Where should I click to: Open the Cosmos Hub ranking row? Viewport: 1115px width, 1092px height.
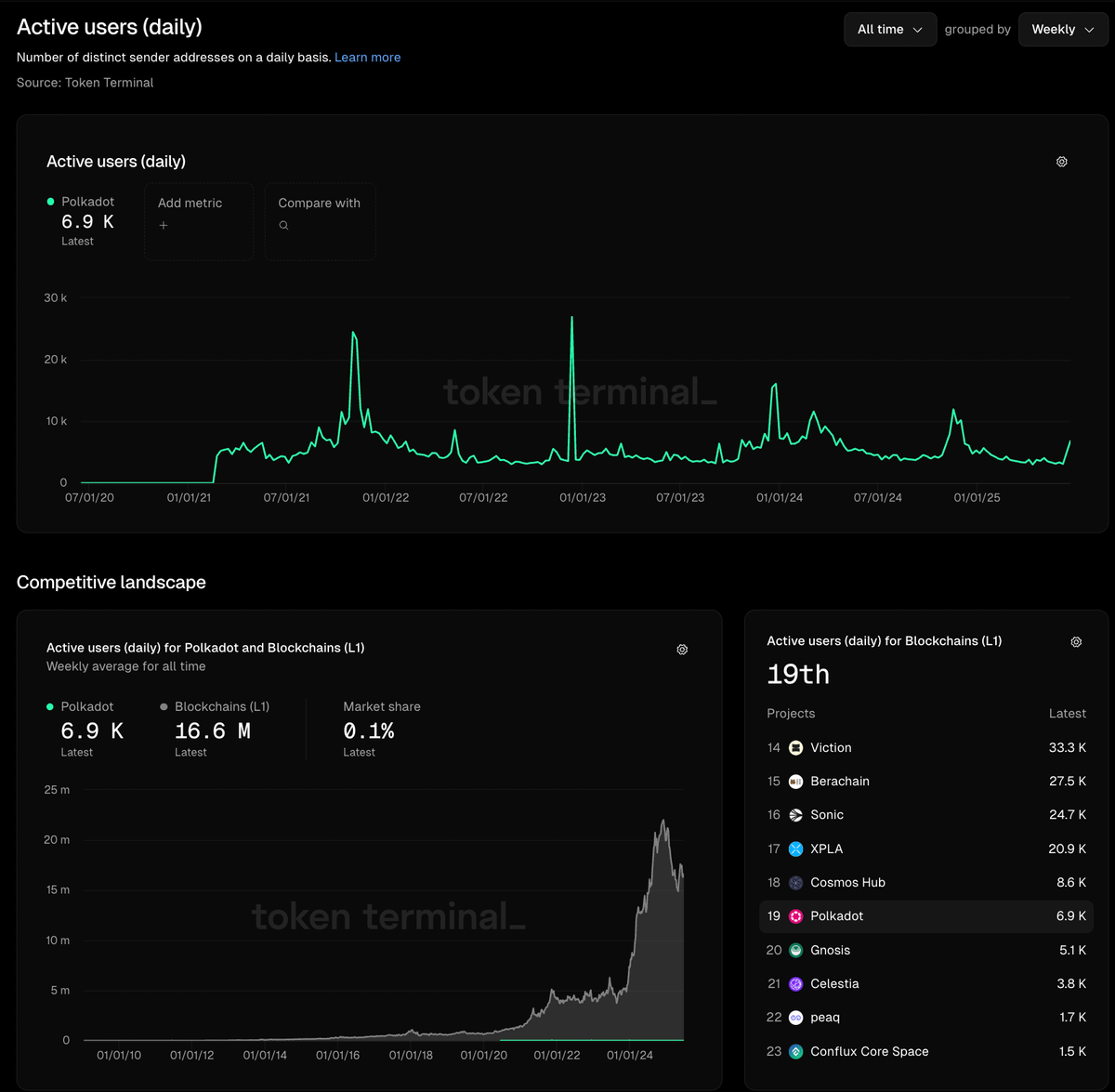(x=926, y=883)
